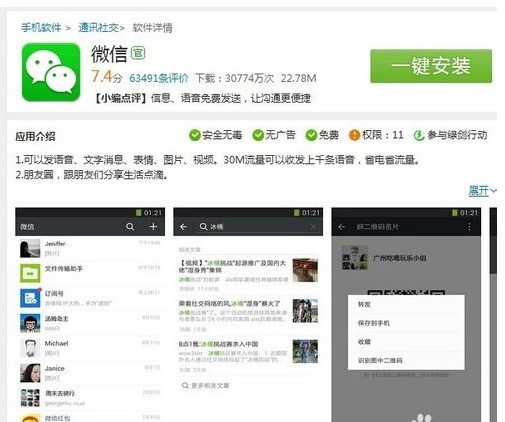The image size is (505, 422).
Task: Expand description with 展开 link
Action: pos(482,191)
